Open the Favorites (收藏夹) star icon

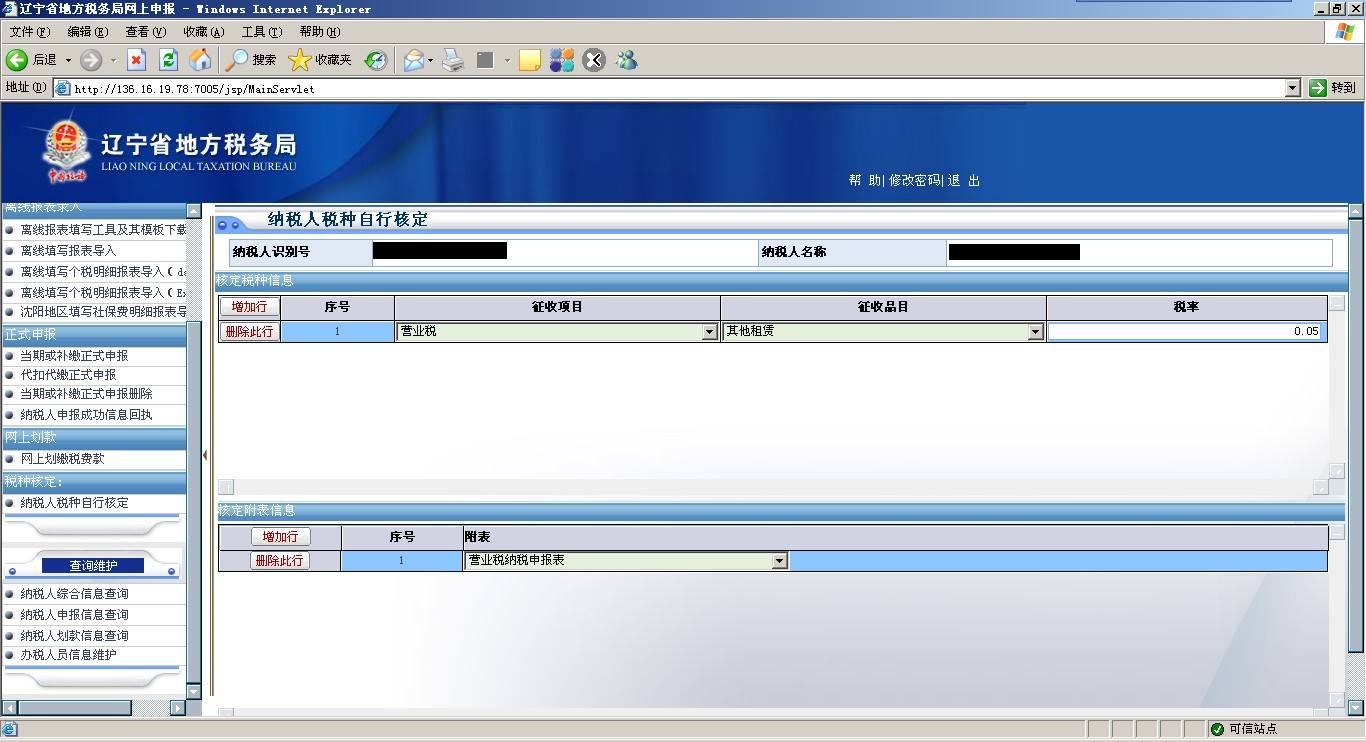[320, 60]
